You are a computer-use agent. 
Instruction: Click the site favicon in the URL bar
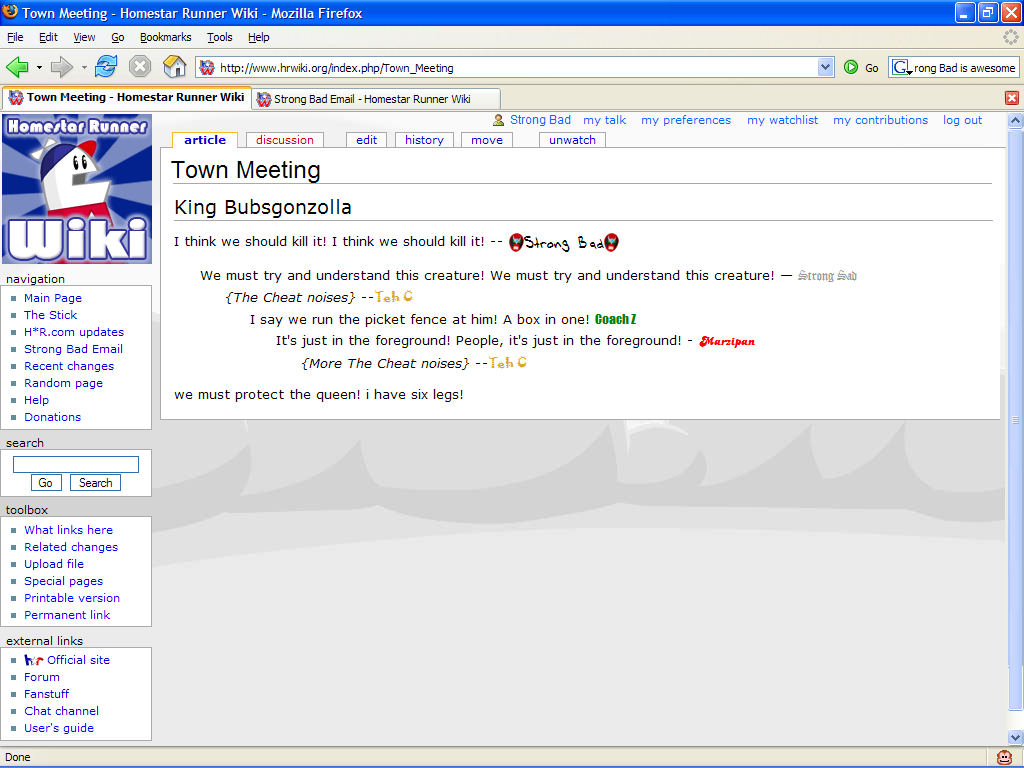[x=207, y=67]
